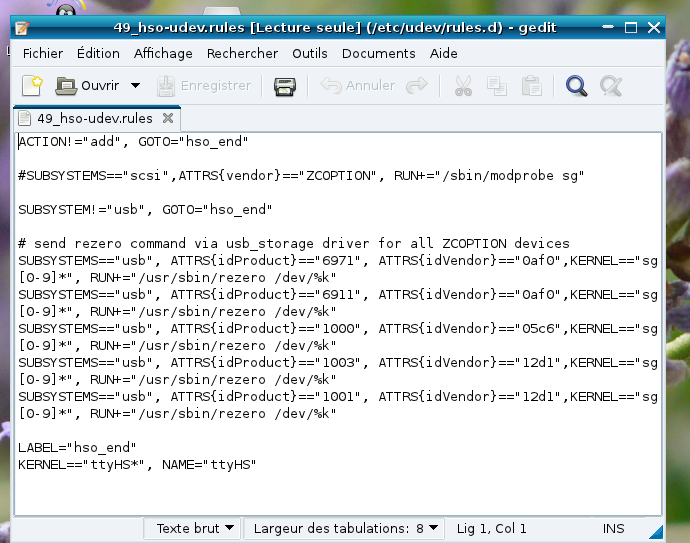Viewport: 690px width, 543px height.
Task: Select the 49_hso-udev.rules document tab
Action: 97,118
